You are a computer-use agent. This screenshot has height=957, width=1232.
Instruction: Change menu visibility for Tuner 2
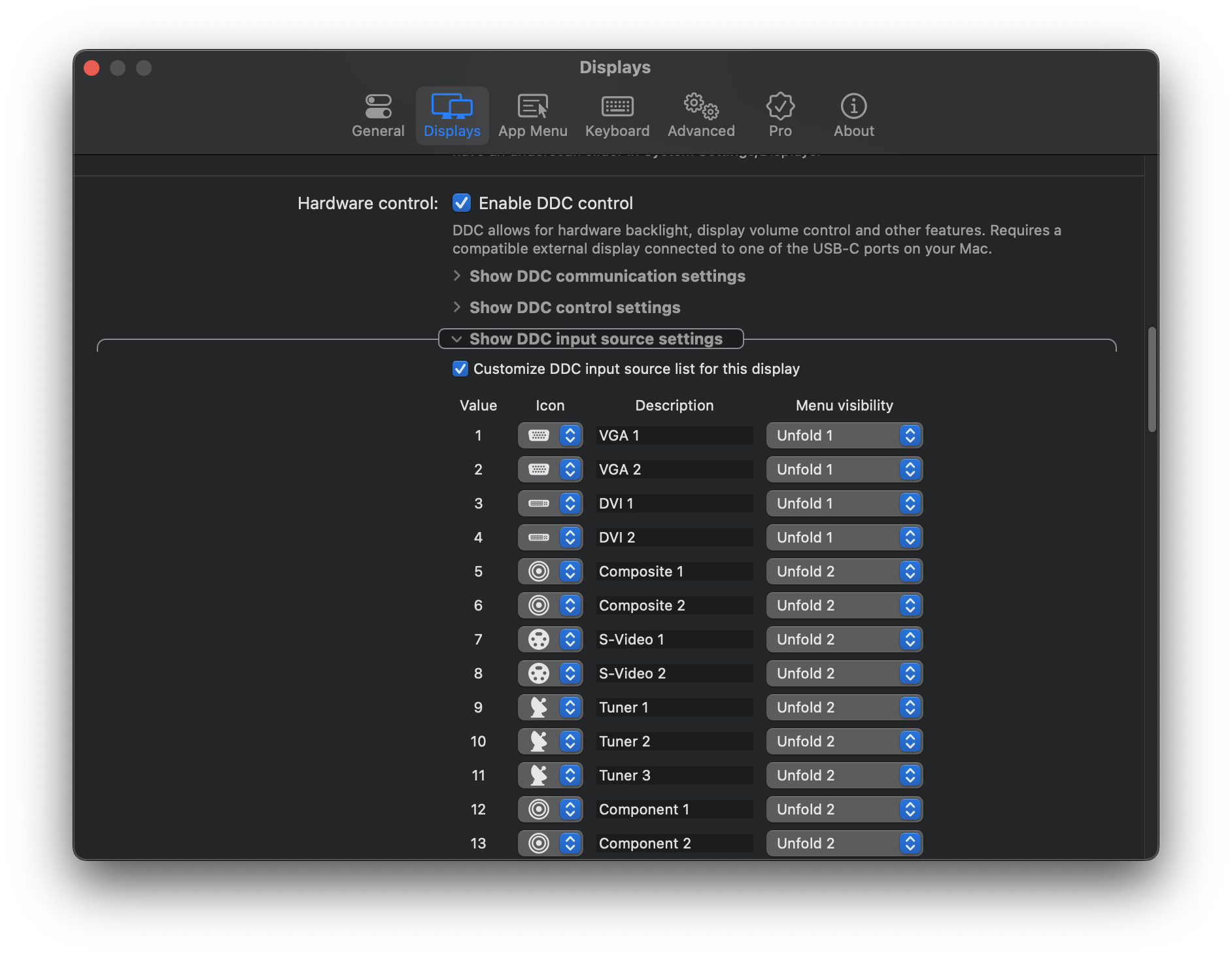pos(844,741)
